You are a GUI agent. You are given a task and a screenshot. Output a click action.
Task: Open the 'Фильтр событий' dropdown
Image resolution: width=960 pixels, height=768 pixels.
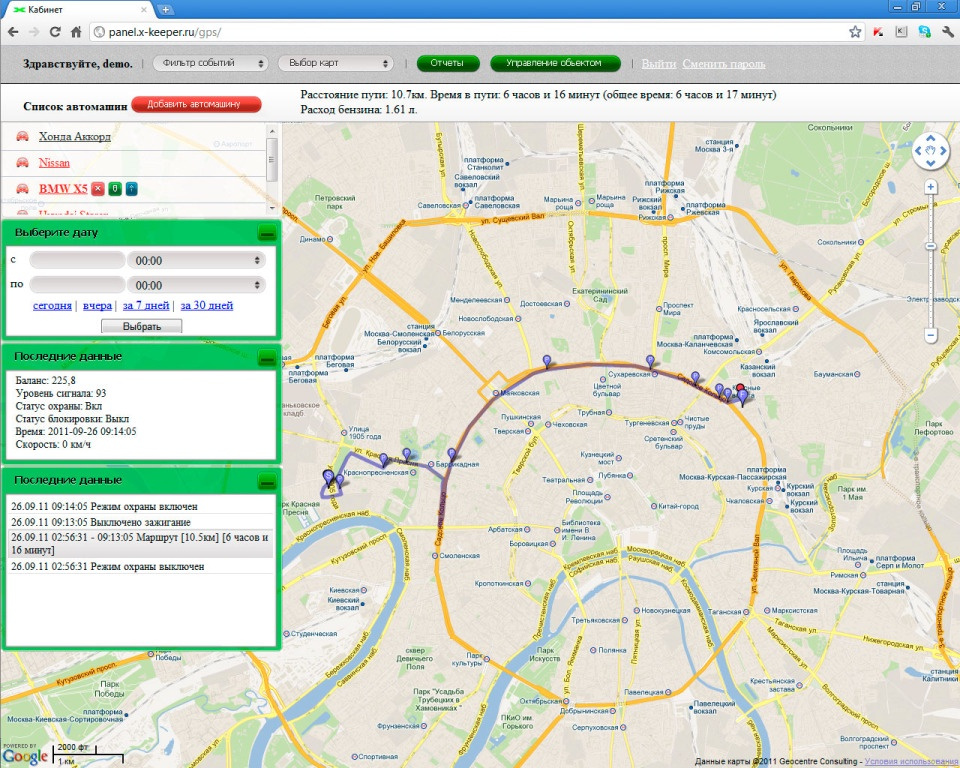(x=210, y=63)
